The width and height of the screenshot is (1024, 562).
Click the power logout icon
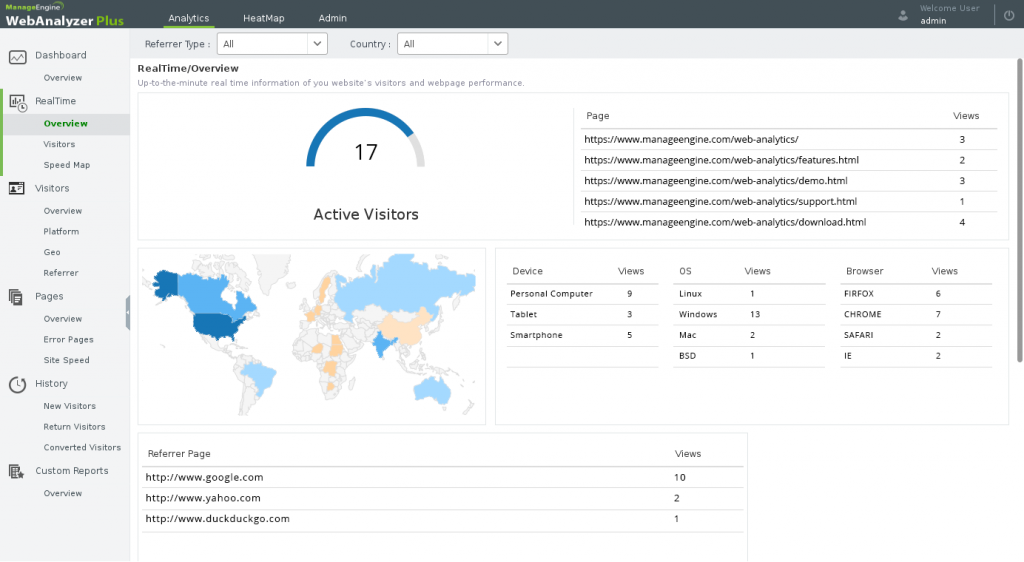(1009, 16)
